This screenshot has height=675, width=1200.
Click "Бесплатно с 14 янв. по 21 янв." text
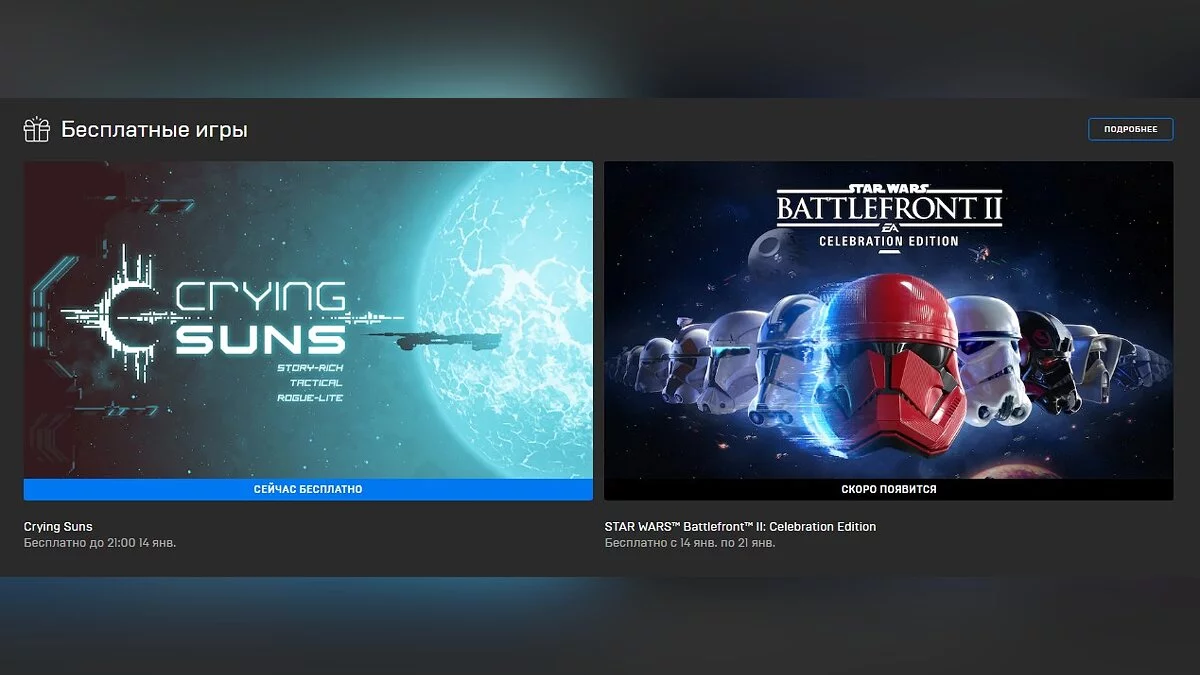[690, 543]
